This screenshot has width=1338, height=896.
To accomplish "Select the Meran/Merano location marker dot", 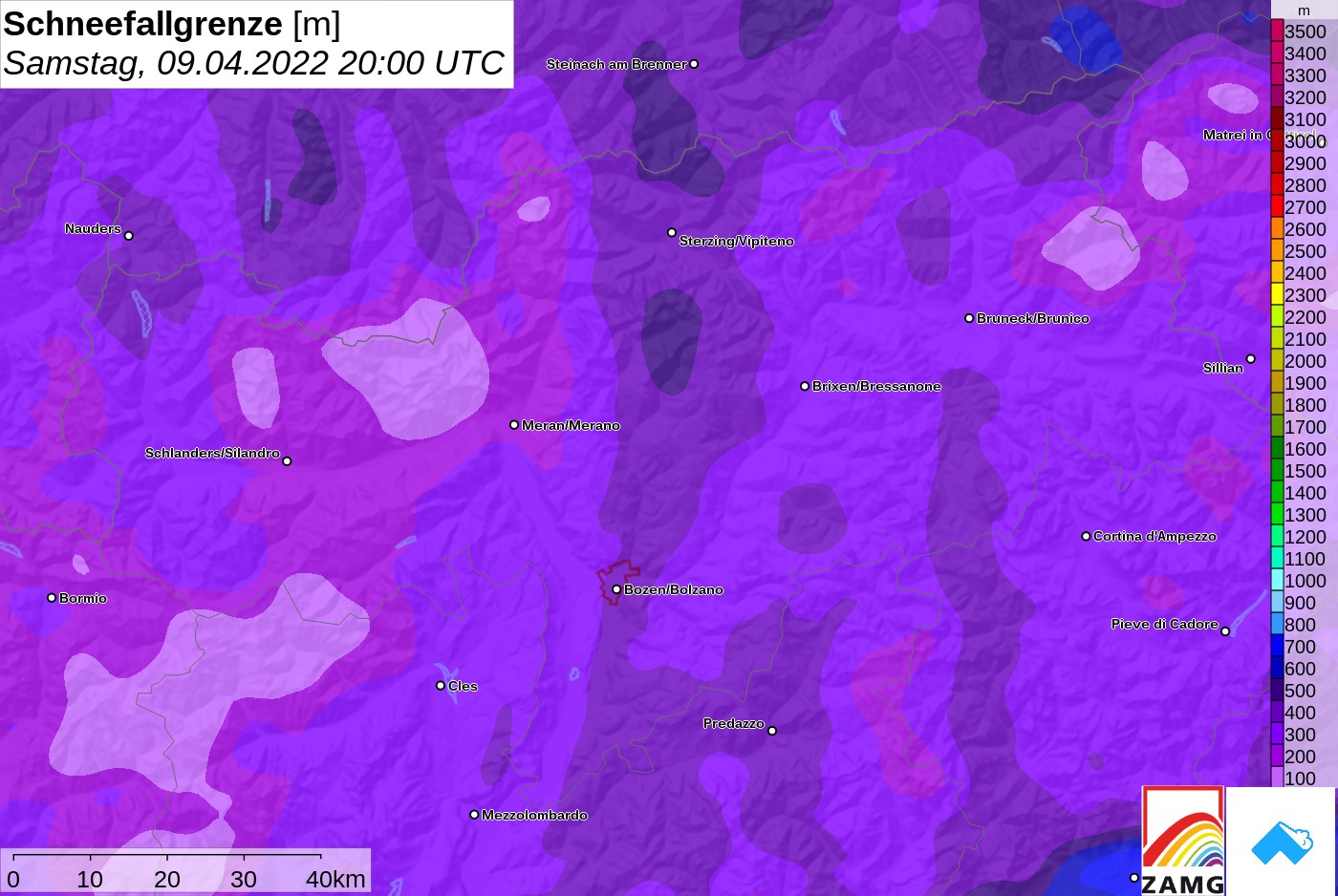I will pyautogui.click(x=514, y=425).
